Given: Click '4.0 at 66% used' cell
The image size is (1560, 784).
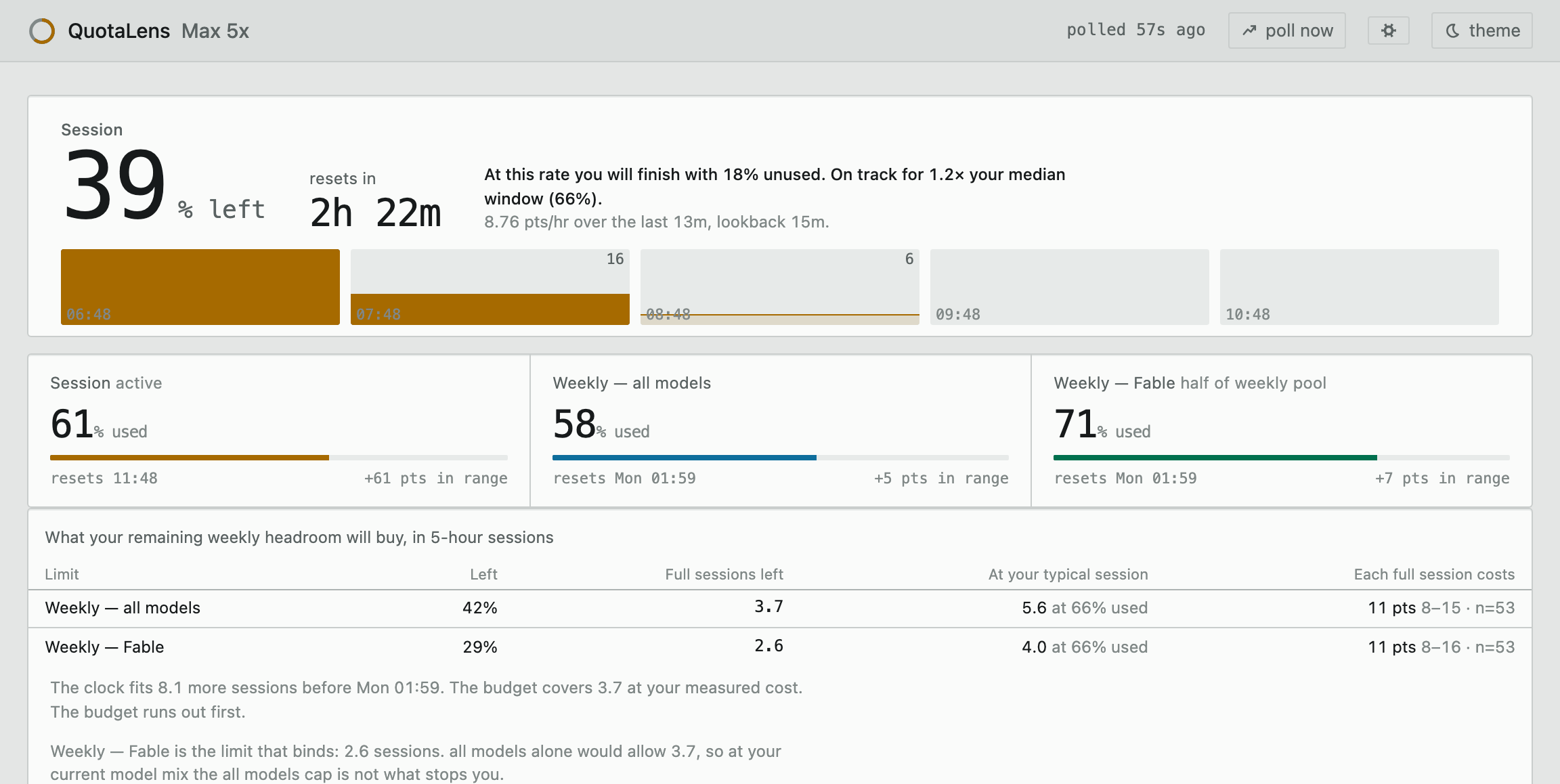Looking at the screenshot, I should (x=1085, y=647).
